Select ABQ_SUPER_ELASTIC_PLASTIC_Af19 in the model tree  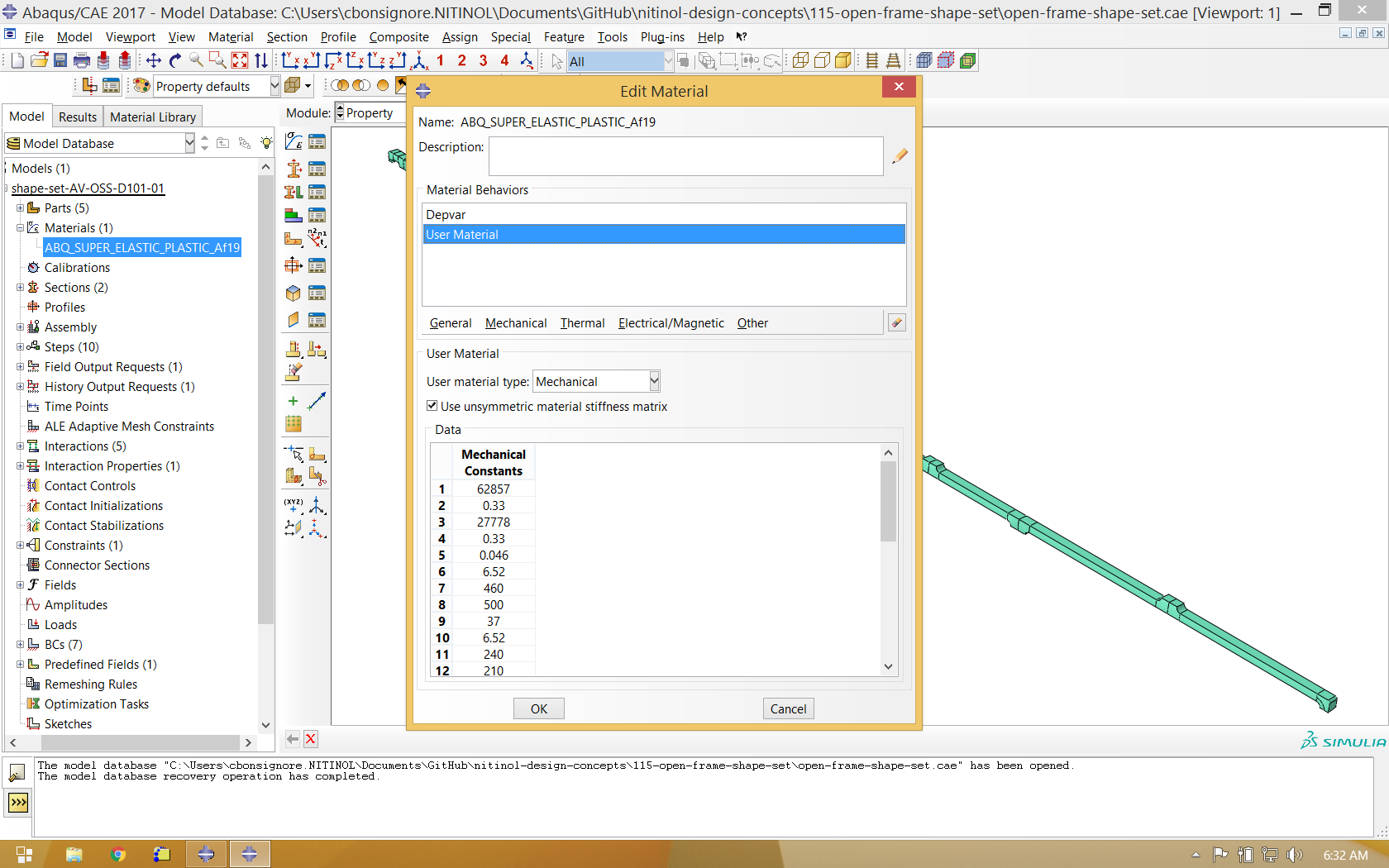click(142, 247)
